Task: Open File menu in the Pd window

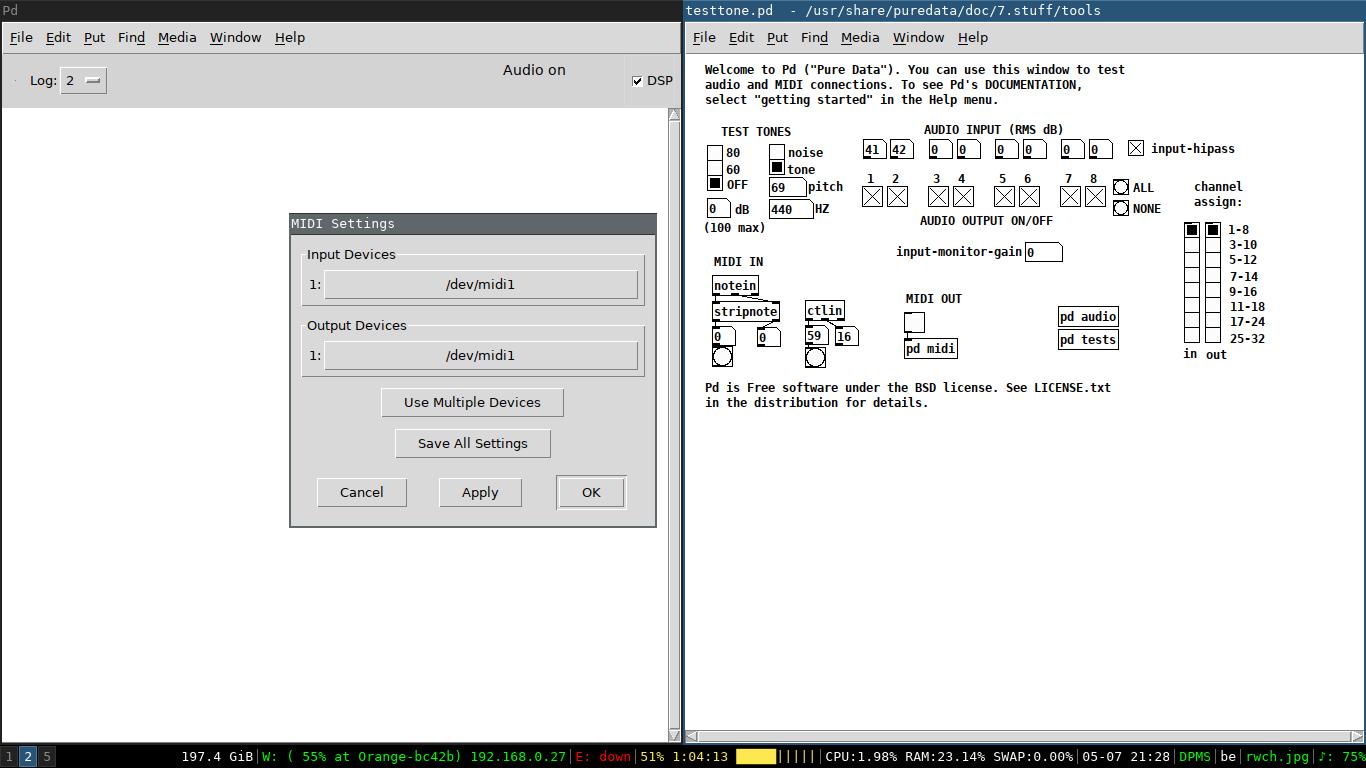Action: pos(21,37)
